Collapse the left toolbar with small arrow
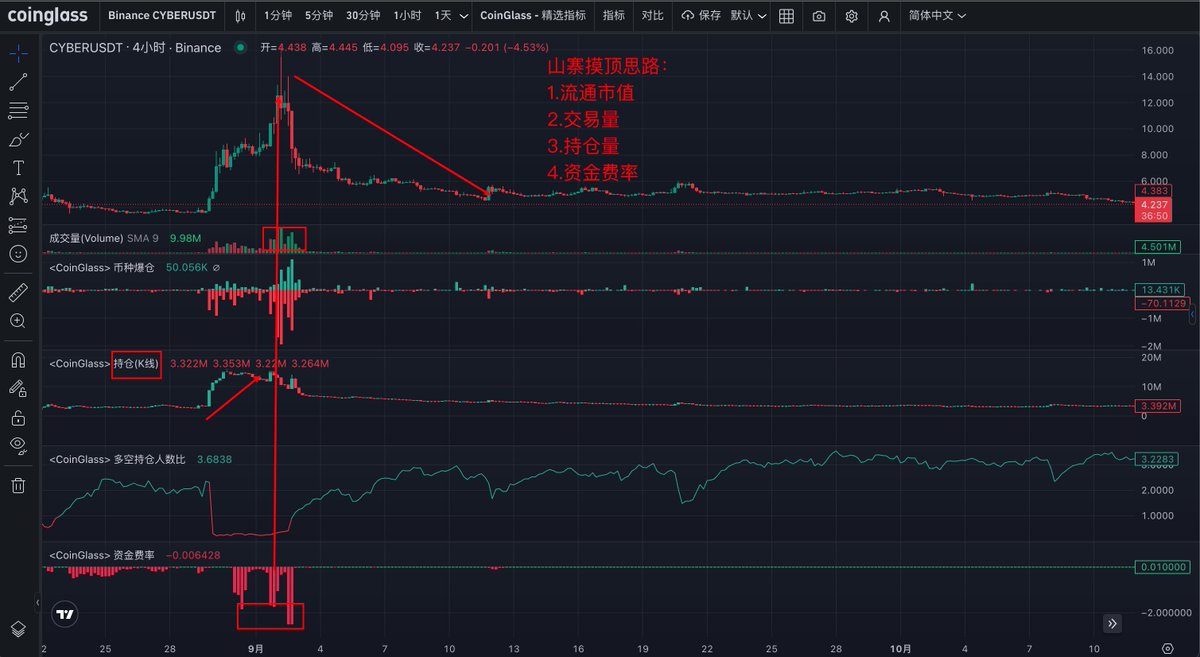1200x657 pixels. [x=38, y=604]
